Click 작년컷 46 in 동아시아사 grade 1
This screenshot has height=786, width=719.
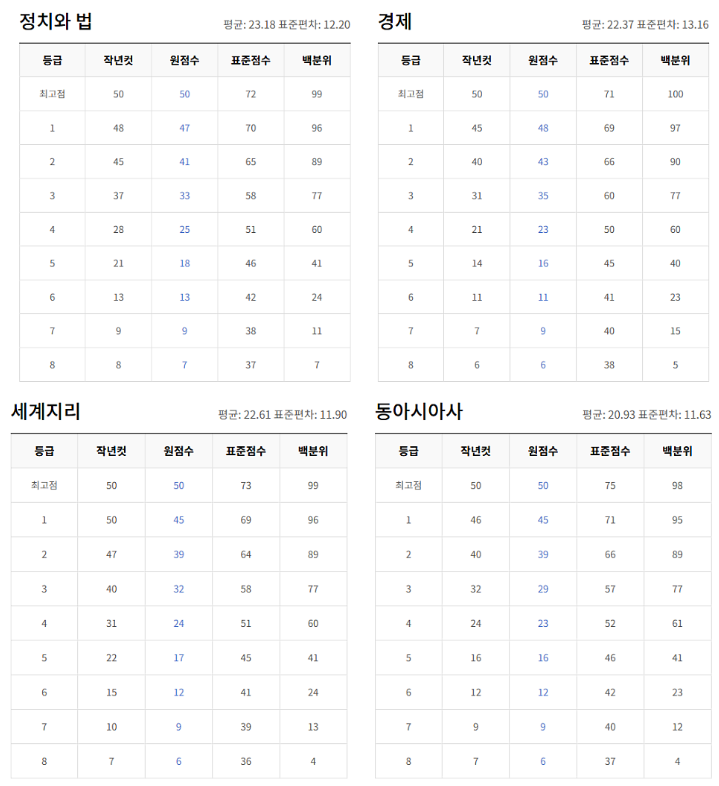click(x=476, y=520)
